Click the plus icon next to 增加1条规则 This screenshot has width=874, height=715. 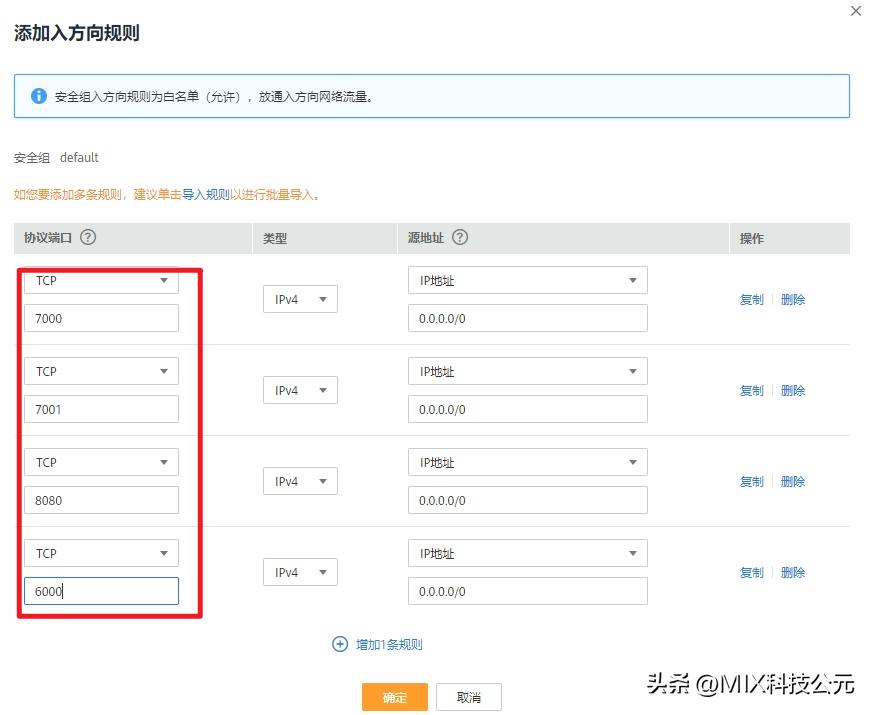click(x=341, y=645)
